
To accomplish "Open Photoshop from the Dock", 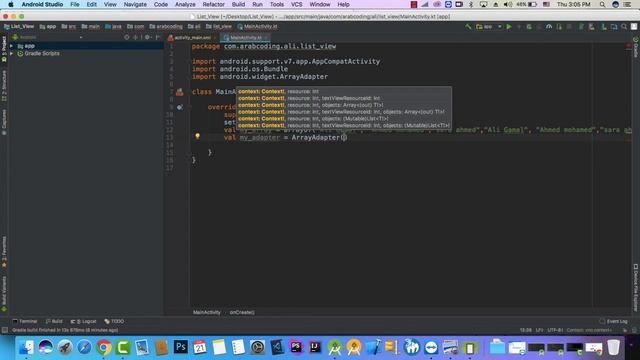I will 180,347.
